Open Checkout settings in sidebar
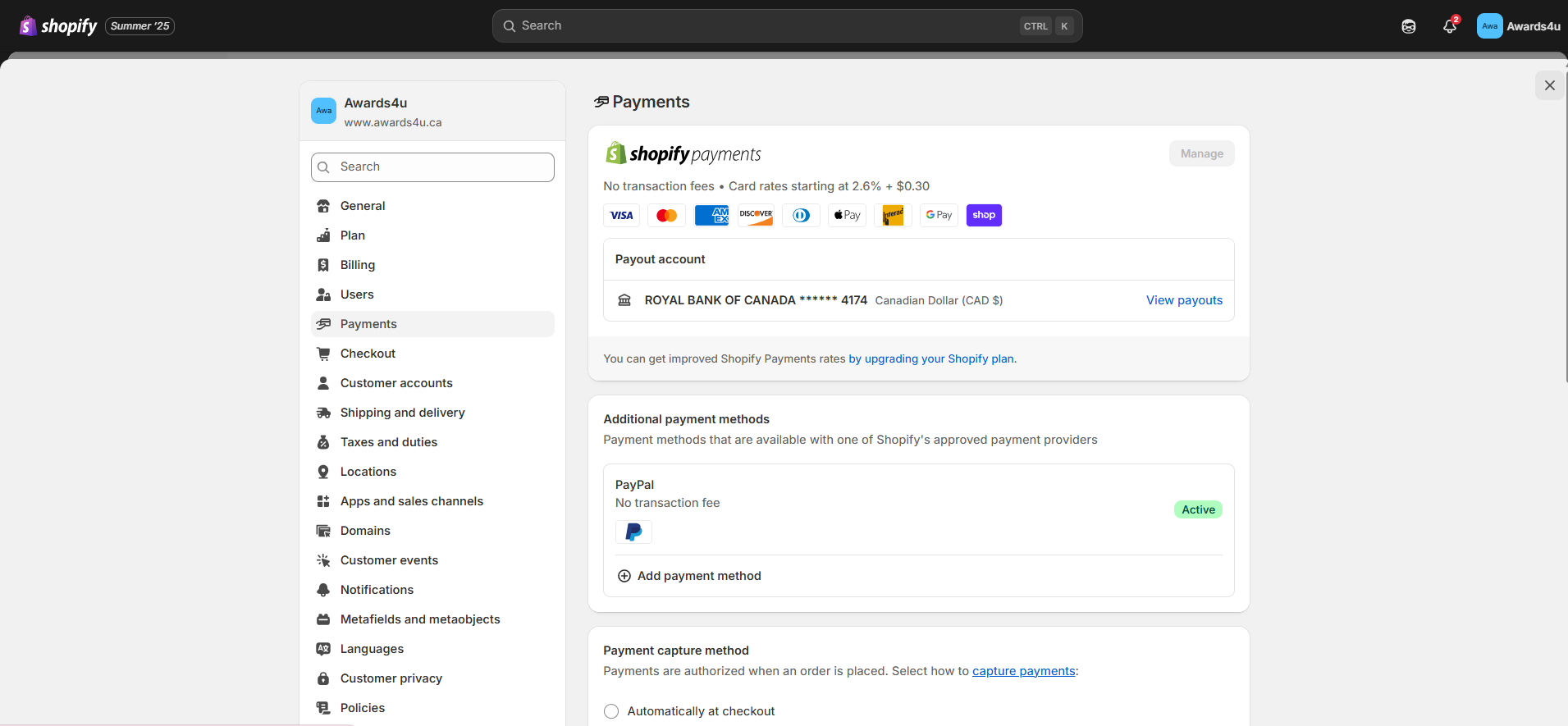This screenshot has height=726, width=1568. (368, 354)
